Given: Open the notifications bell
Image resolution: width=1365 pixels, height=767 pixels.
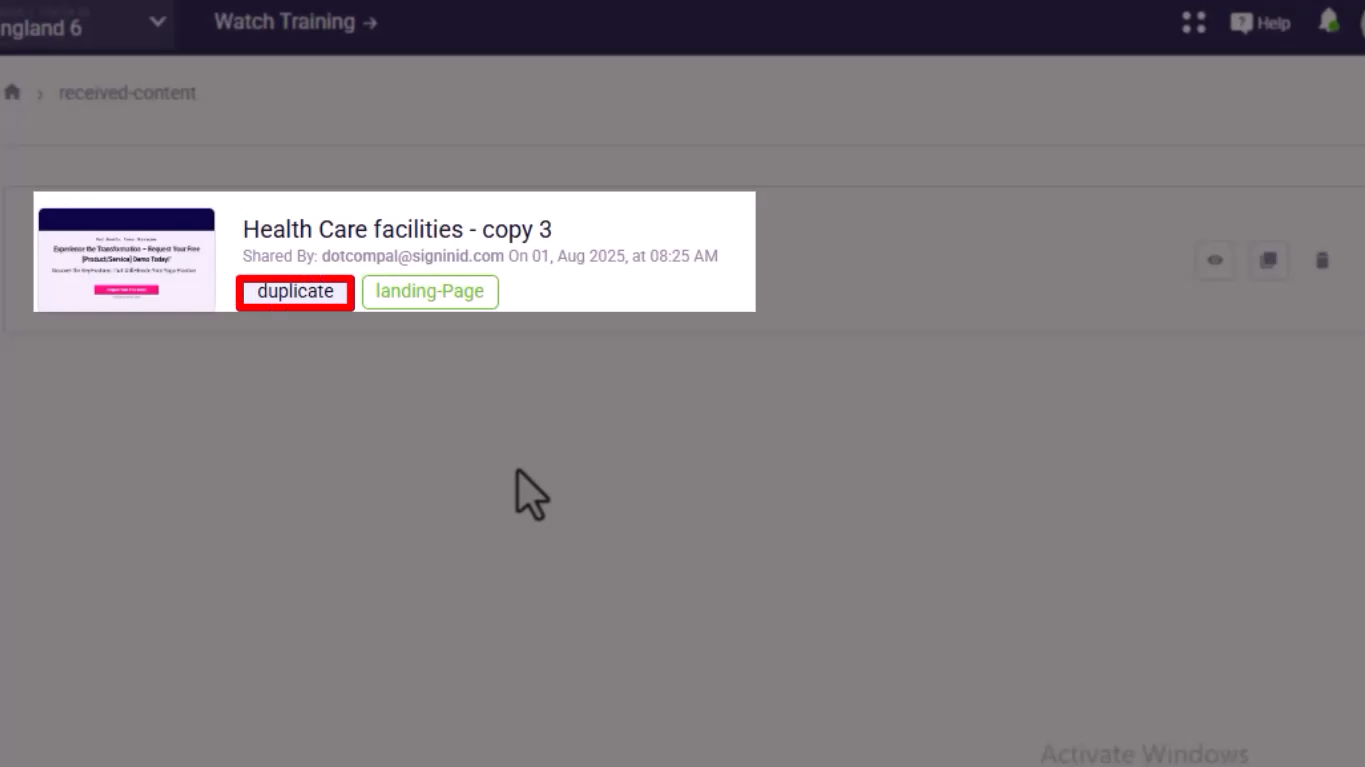Looking at the screenshot, I should click(1329, 21).
